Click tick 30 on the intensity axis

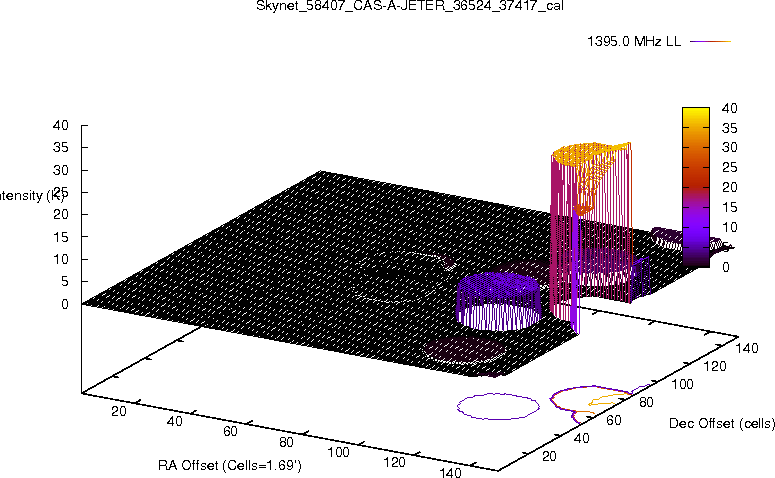click(x=61, y=170)
